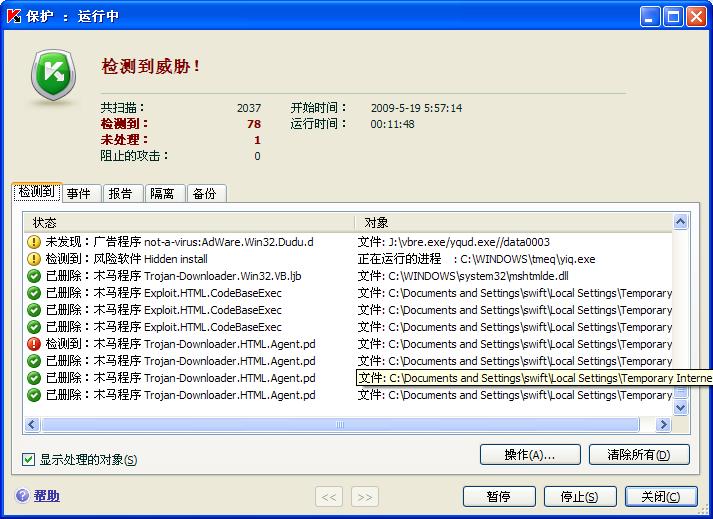
Task: Maximize the 保护 window
Action: pyautogui.click(x=673, y=17)
